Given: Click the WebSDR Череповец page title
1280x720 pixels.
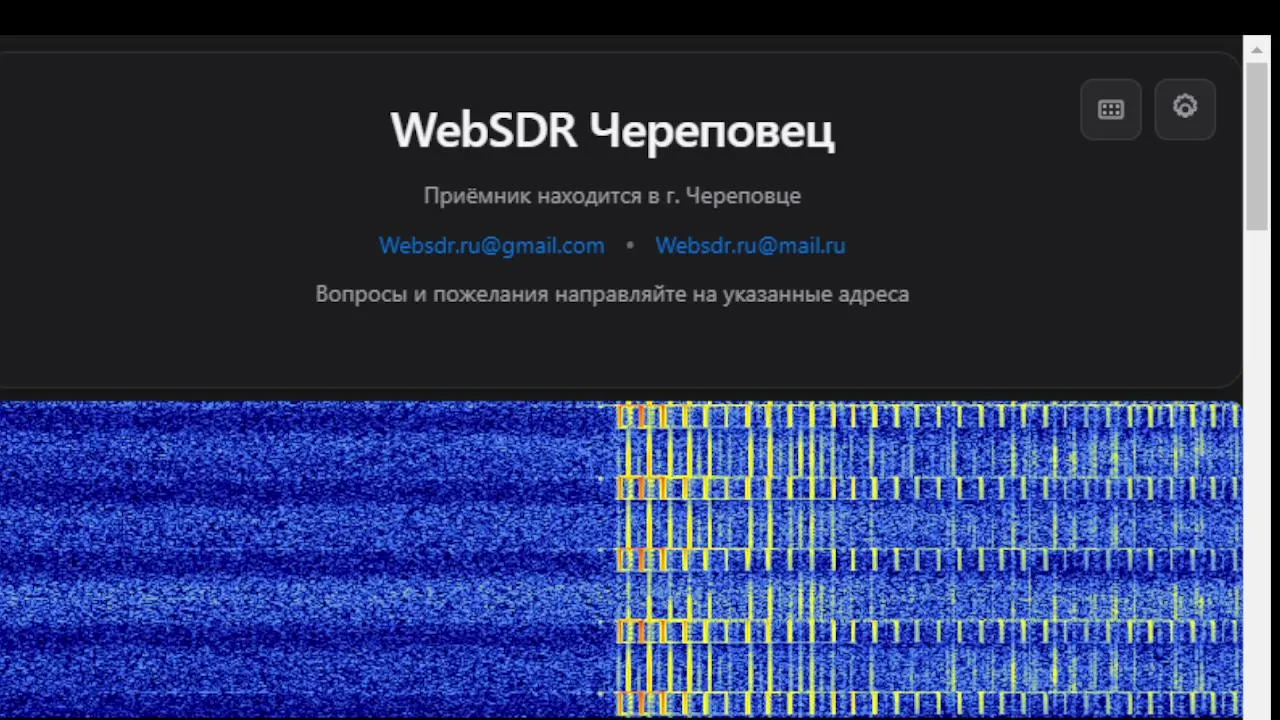Looking at the screenshot, I should click(x=612, y=131).
